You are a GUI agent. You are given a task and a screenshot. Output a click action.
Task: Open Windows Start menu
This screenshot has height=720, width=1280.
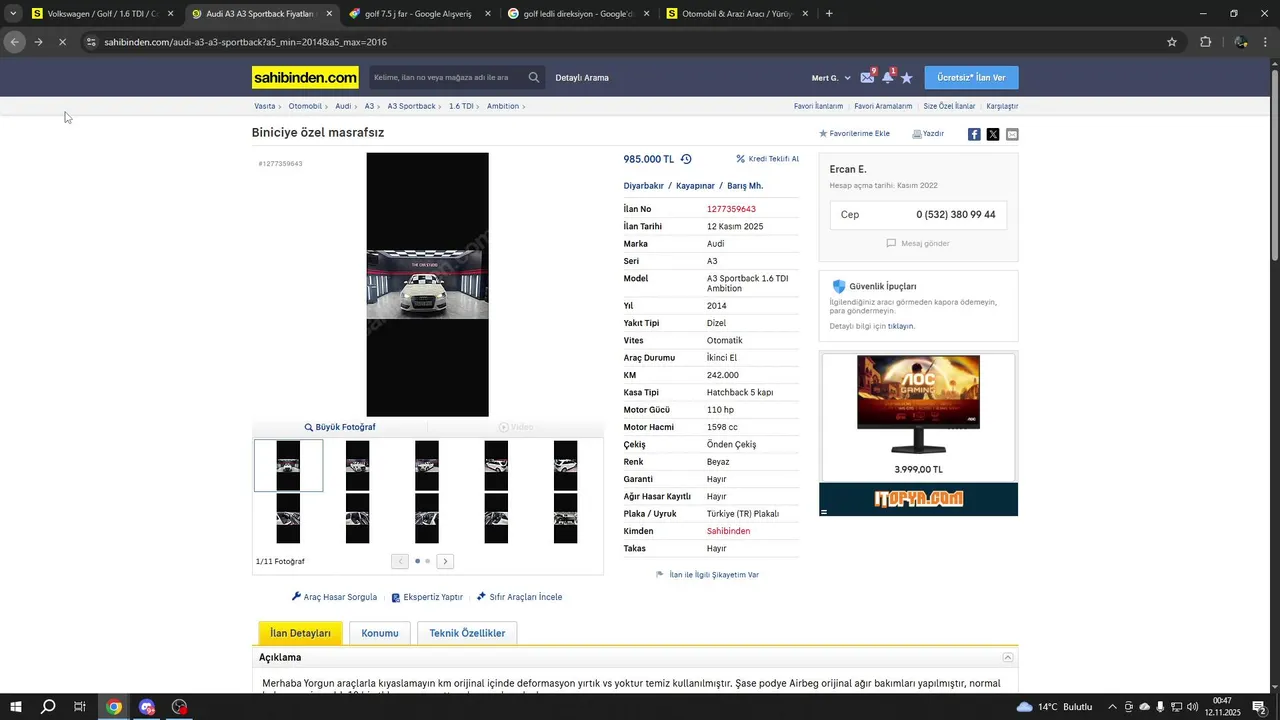16,707
